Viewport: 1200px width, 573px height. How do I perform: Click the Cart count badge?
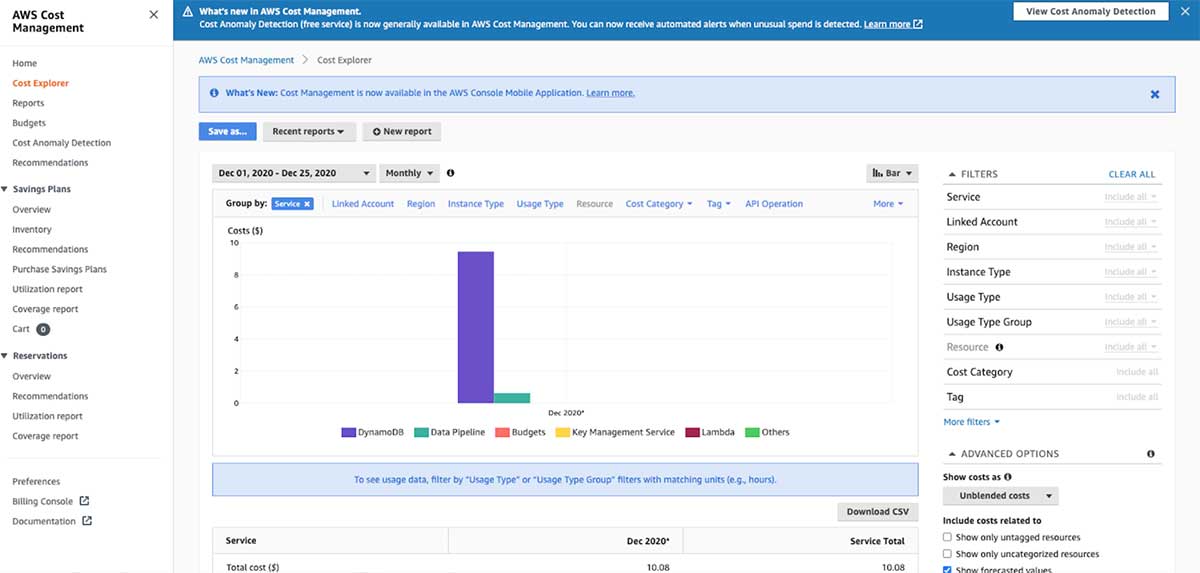point(43,329)
